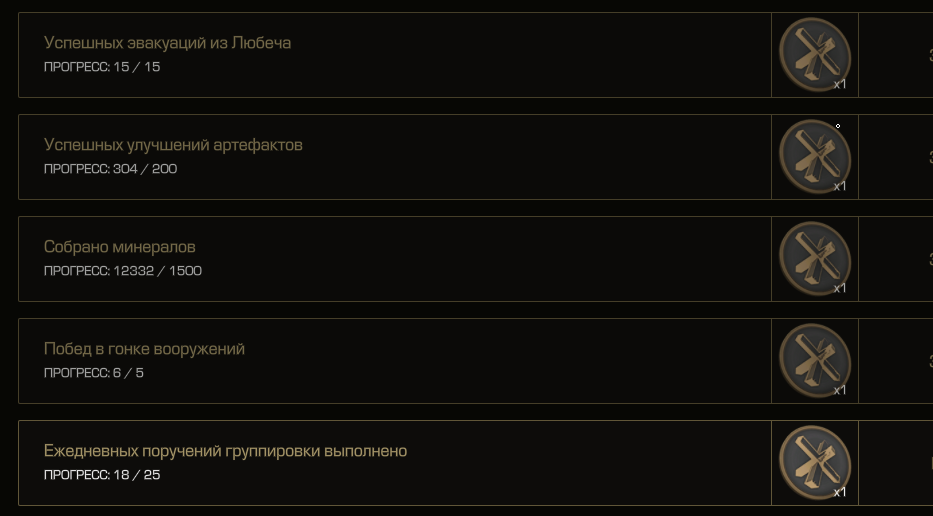
Task: Open the Успешных эвакуаций из Любеча title
Action: [x=167, y=43]
